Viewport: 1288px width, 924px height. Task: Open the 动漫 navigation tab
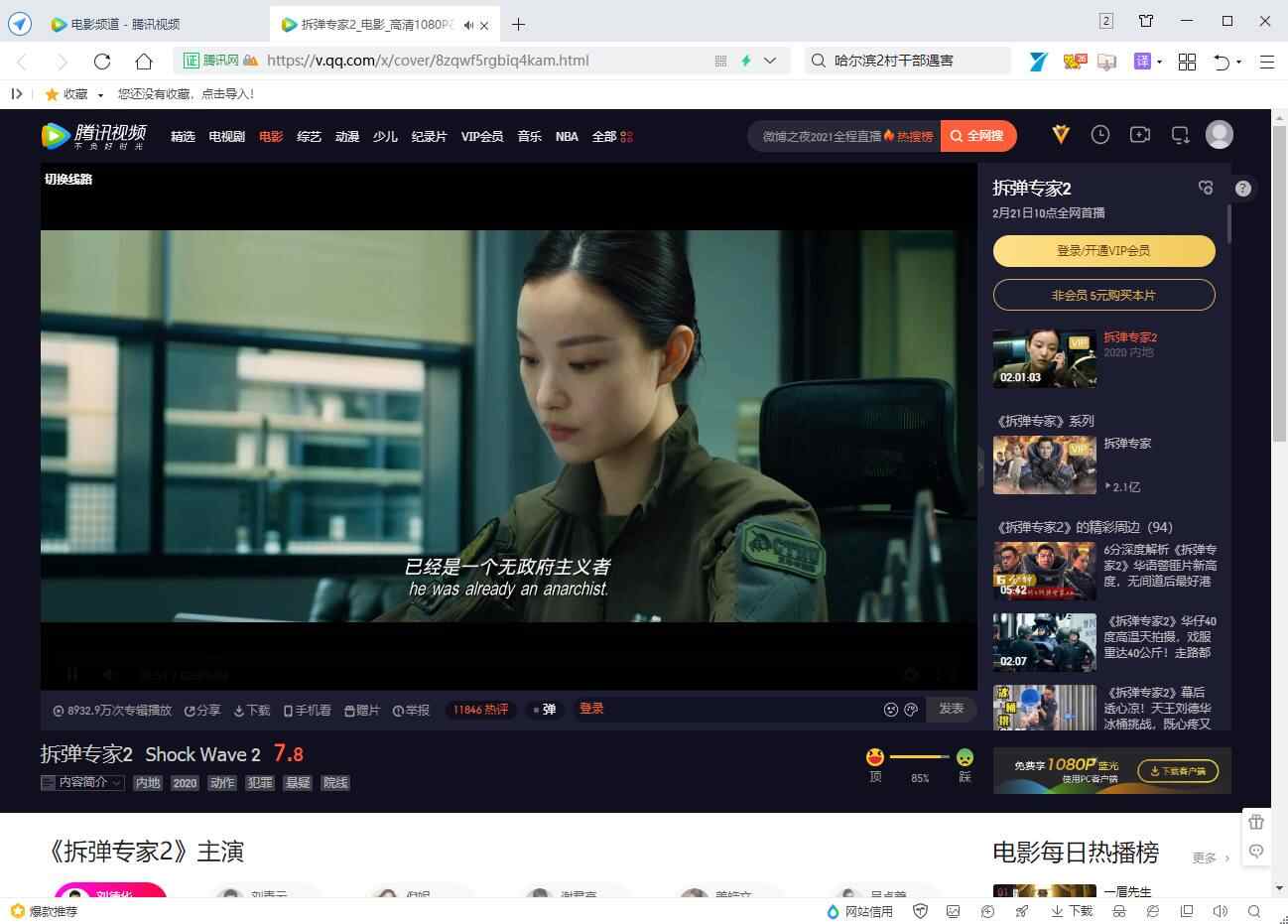(x=347, y=136)
